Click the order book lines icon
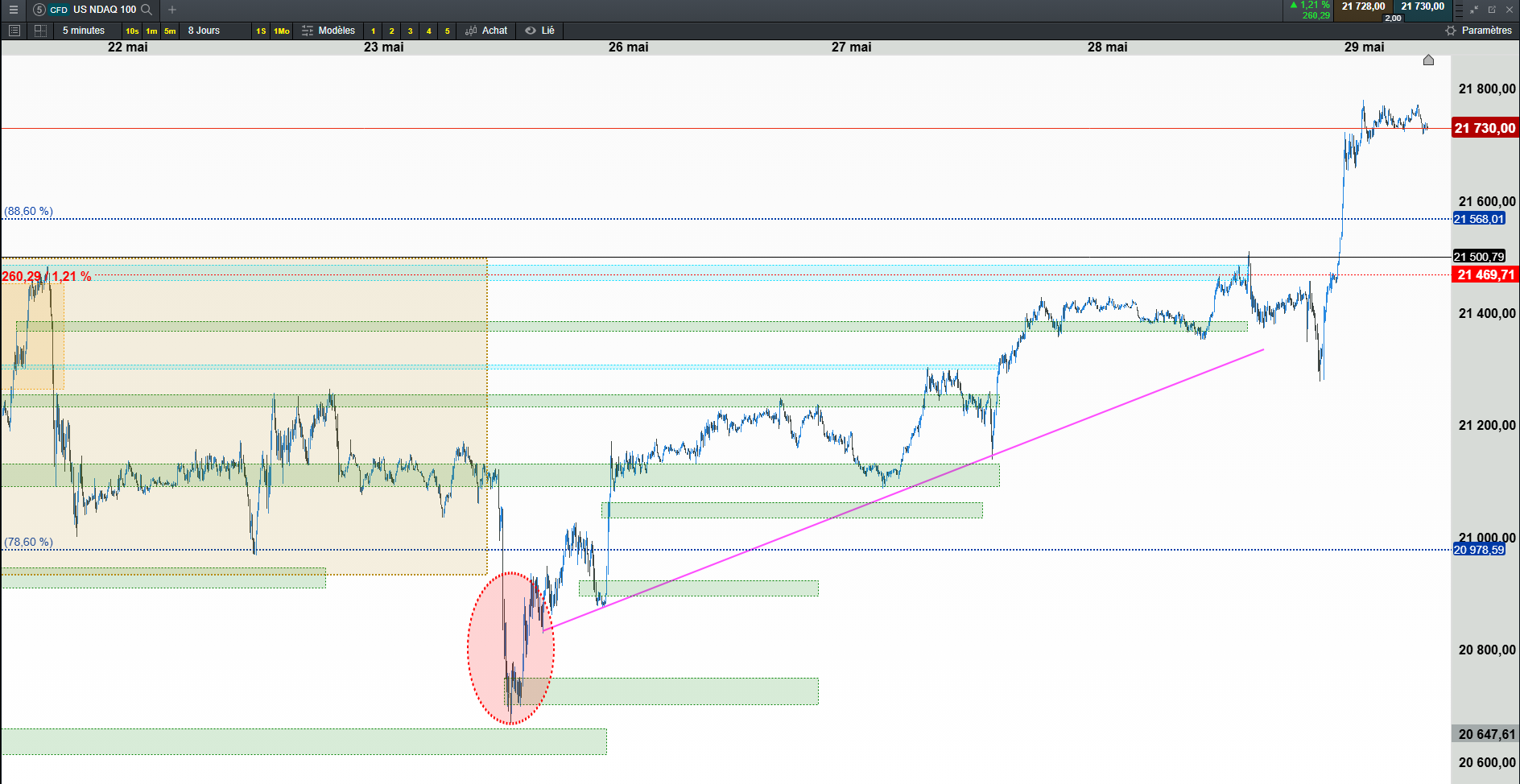The height and width of the screenshot is (784, 1520). tap(1459, 10)
